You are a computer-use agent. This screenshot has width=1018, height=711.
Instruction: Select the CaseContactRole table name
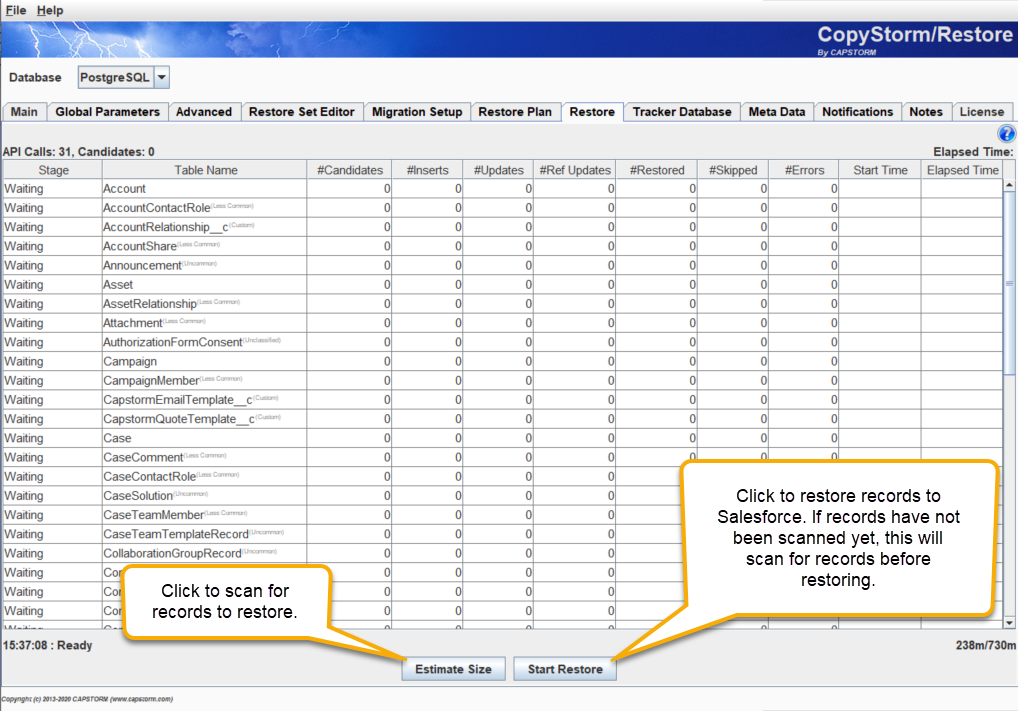[149, 477]
